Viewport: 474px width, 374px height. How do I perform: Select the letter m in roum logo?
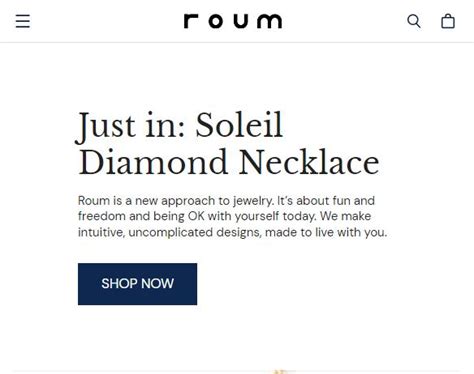click(x=270, y=21)
